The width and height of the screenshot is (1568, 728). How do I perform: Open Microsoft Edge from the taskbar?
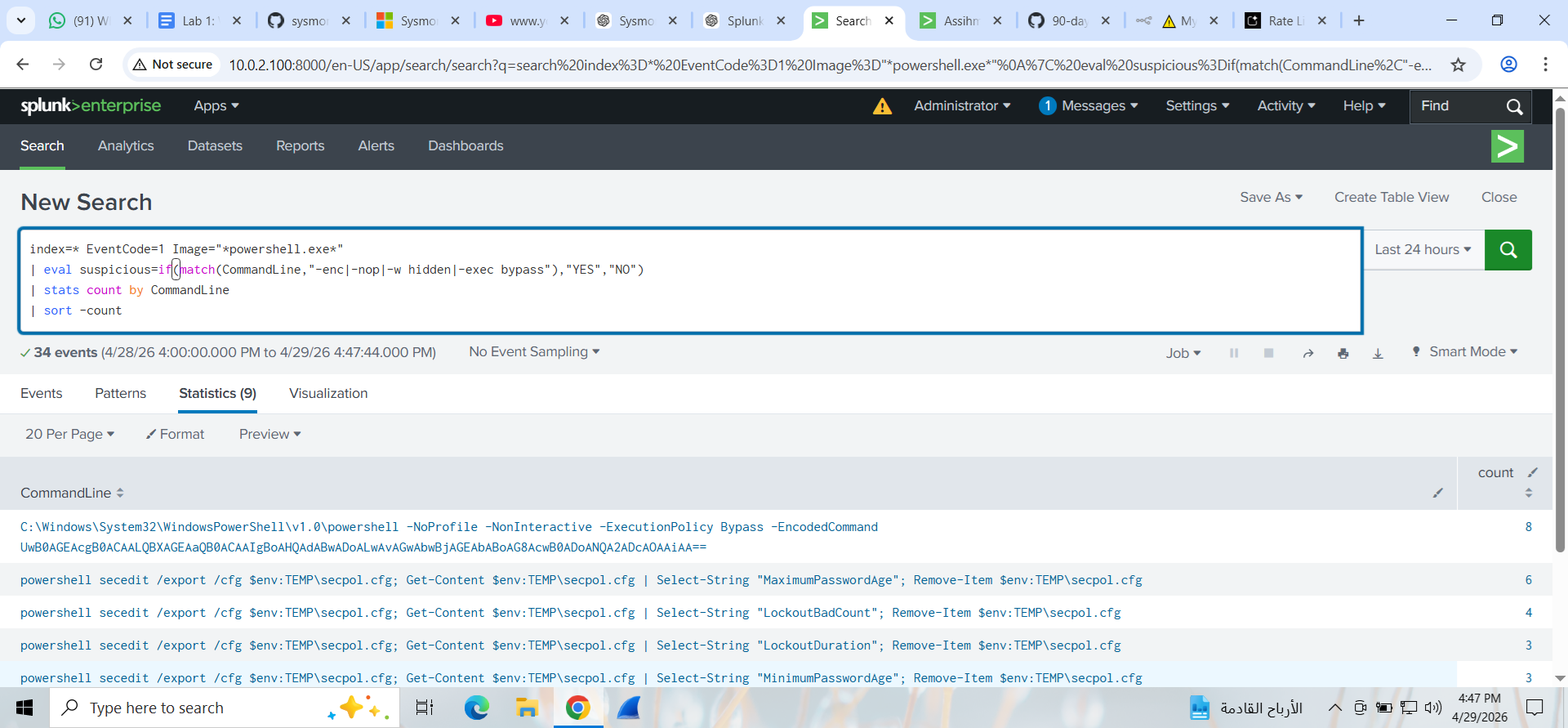click(476, 708)
